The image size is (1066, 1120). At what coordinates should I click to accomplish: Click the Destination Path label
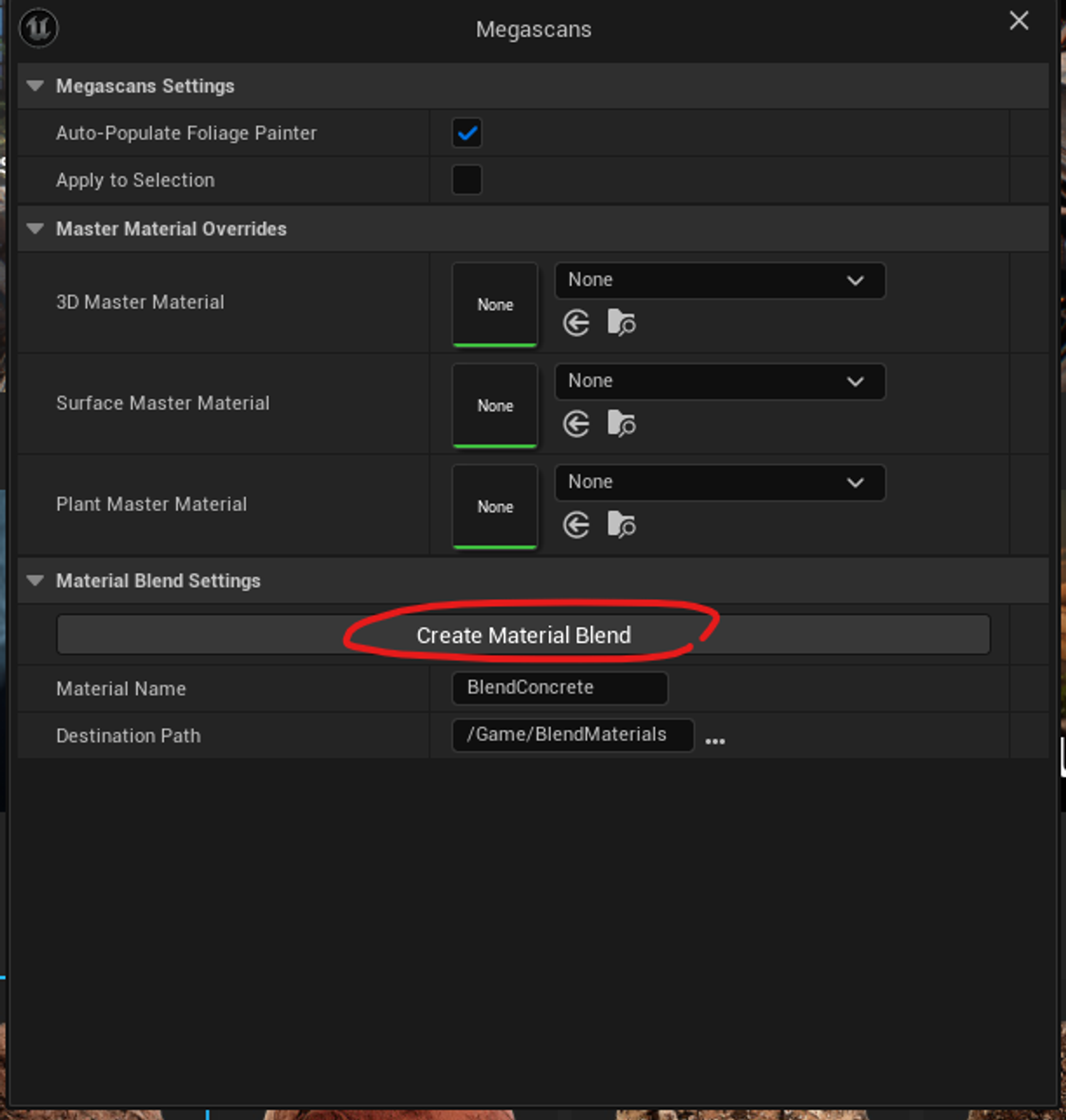(x=128, y=735)
